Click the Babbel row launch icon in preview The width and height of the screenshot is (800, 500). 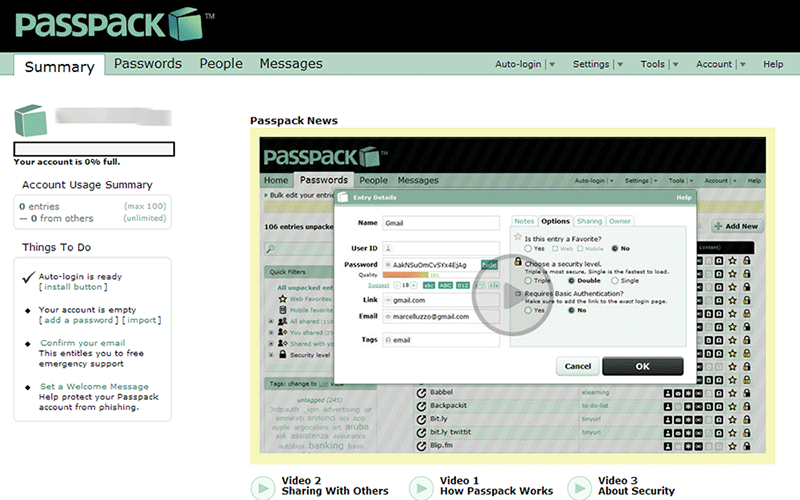click(421, 393)
